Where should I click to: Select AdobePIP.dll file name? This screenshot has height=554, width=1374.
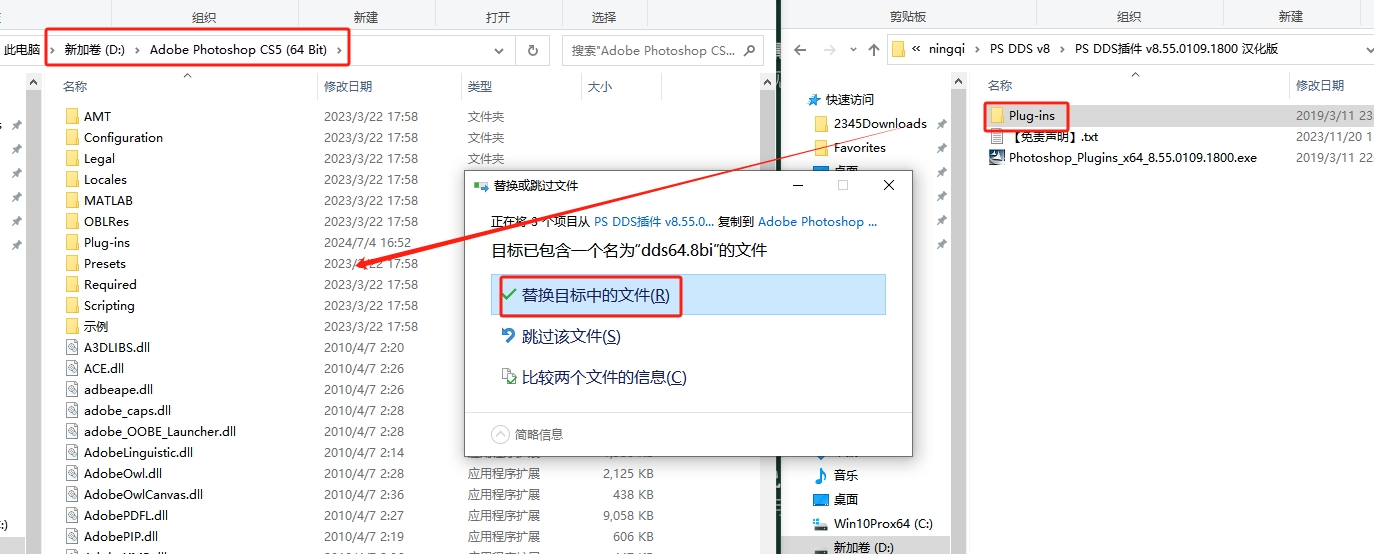(121, 537)
